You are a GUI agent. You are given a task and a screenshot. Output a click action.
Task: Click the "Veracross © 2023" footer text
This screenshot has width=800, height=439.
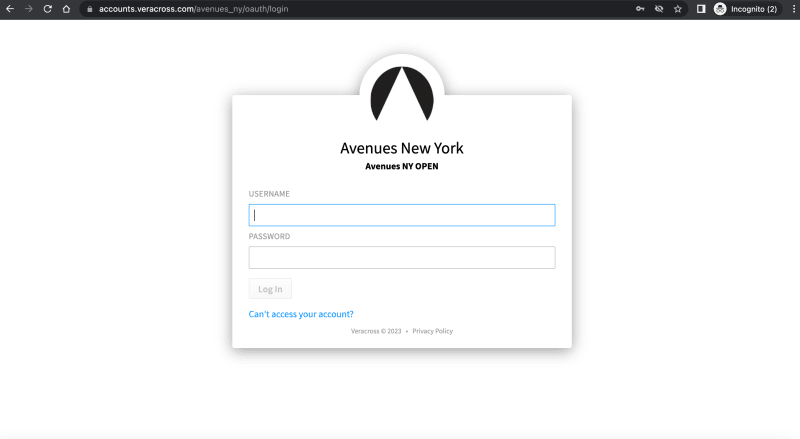(x=376, y=331)
